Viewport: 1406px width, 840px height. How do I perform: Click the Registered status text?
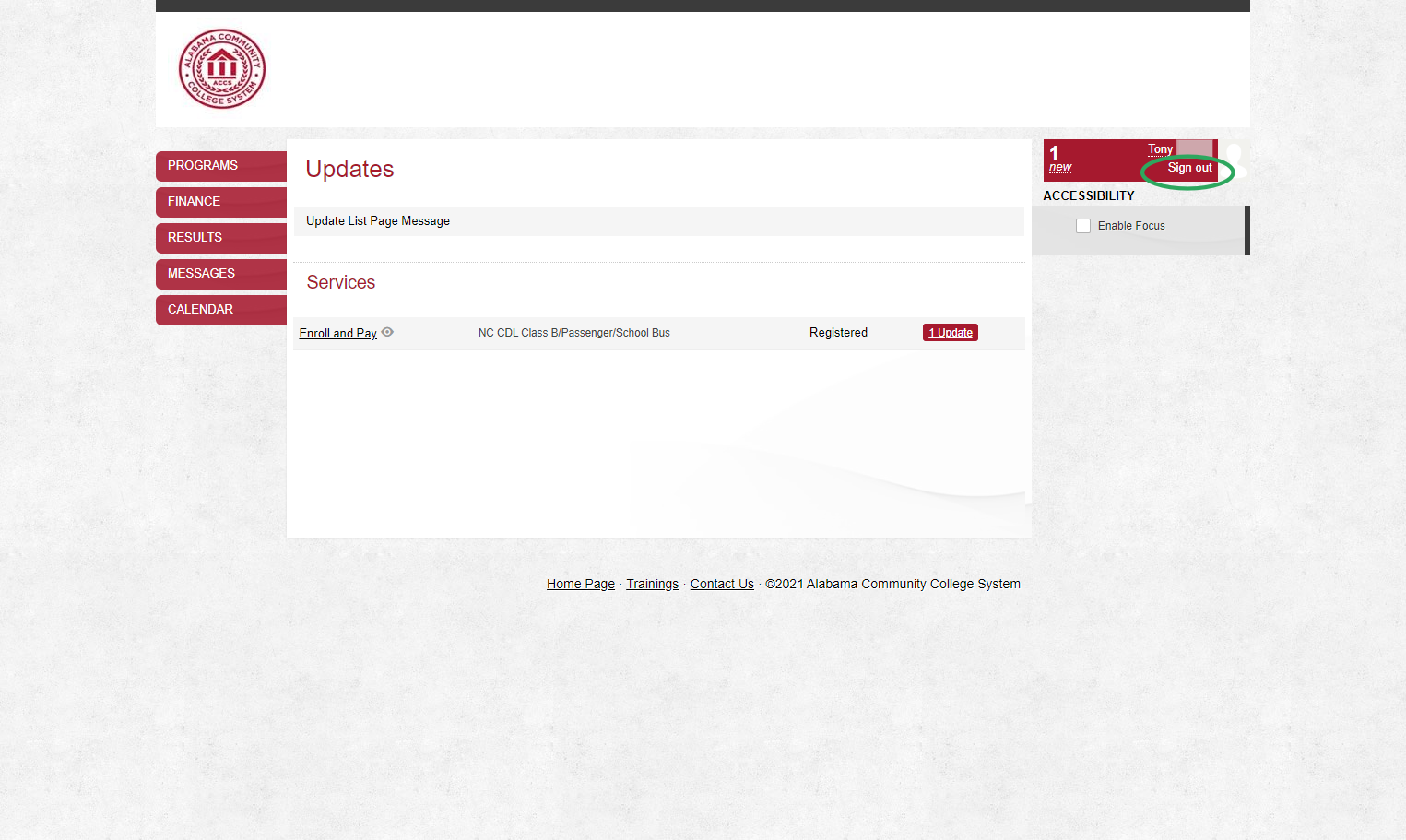(x=838, y=333)
